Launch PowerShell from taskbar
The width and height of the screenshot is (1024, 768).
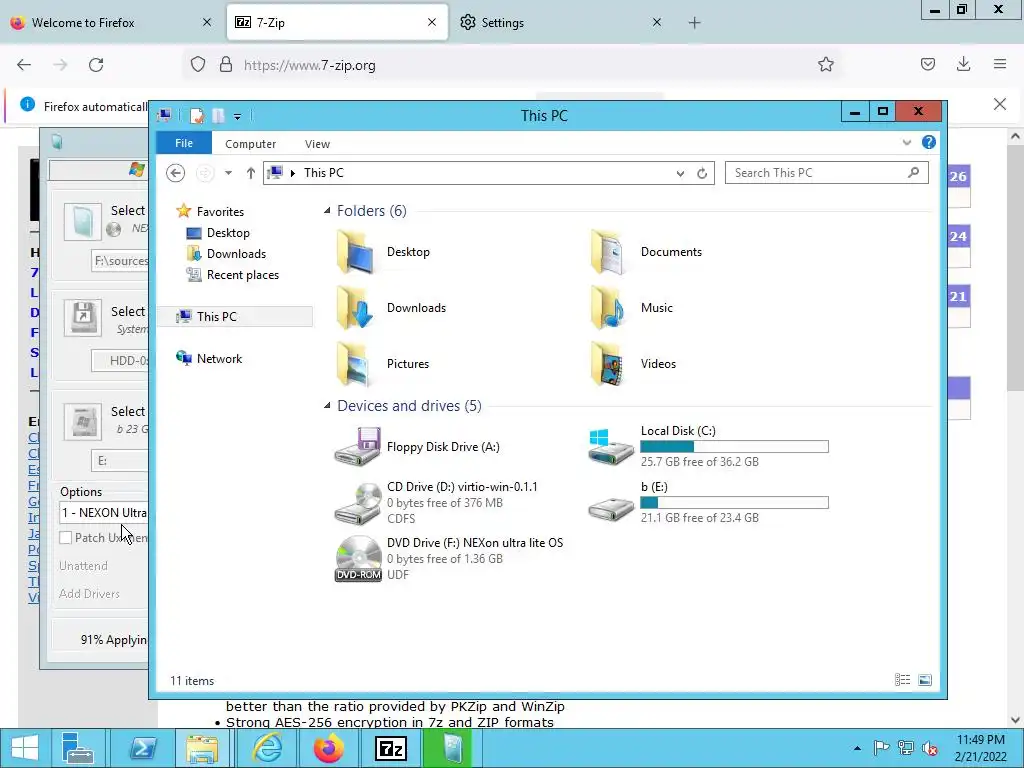pyautogui.click(x=142, y=748)
